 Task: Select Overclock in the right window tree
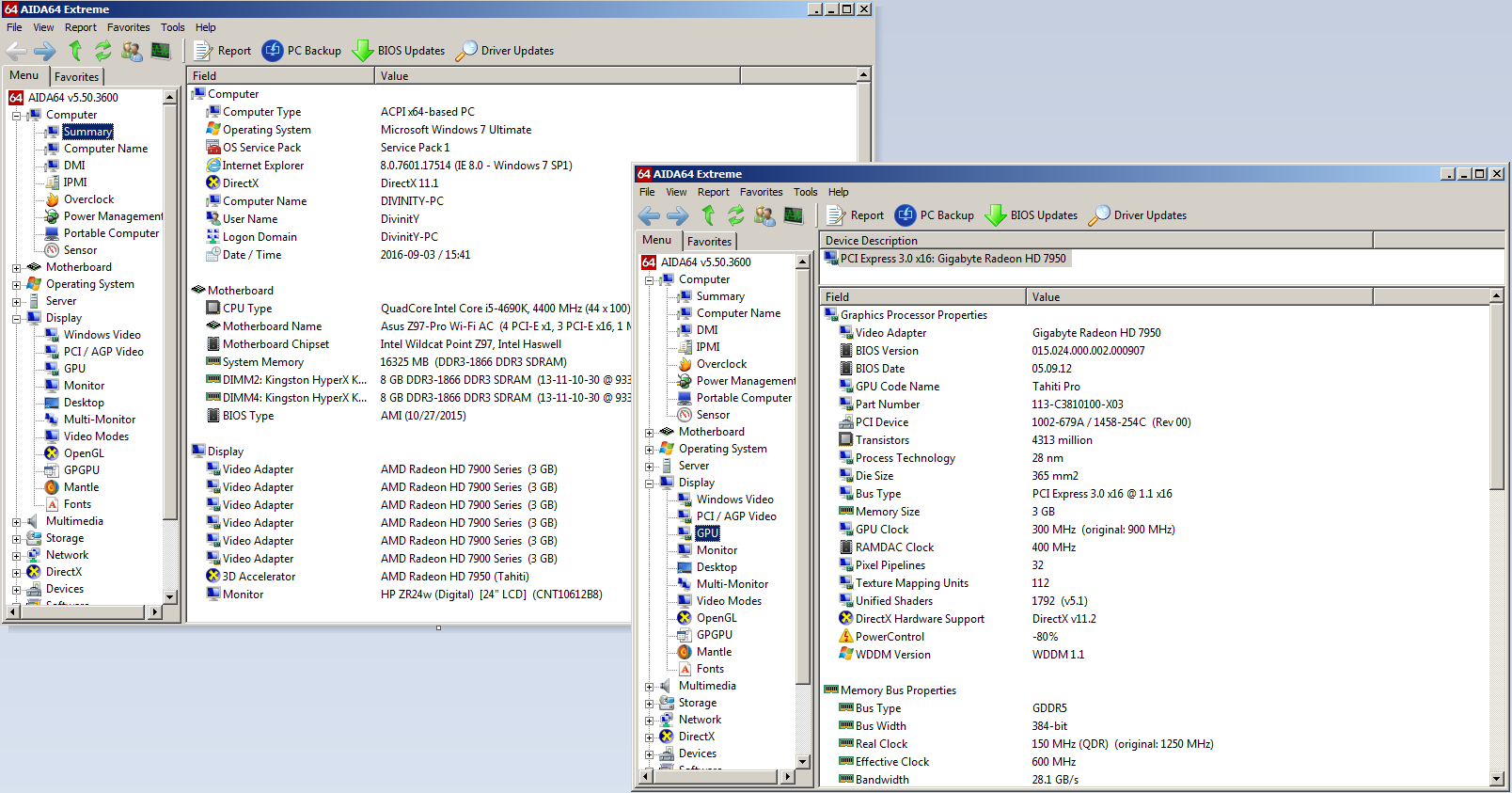click(721, 364)
